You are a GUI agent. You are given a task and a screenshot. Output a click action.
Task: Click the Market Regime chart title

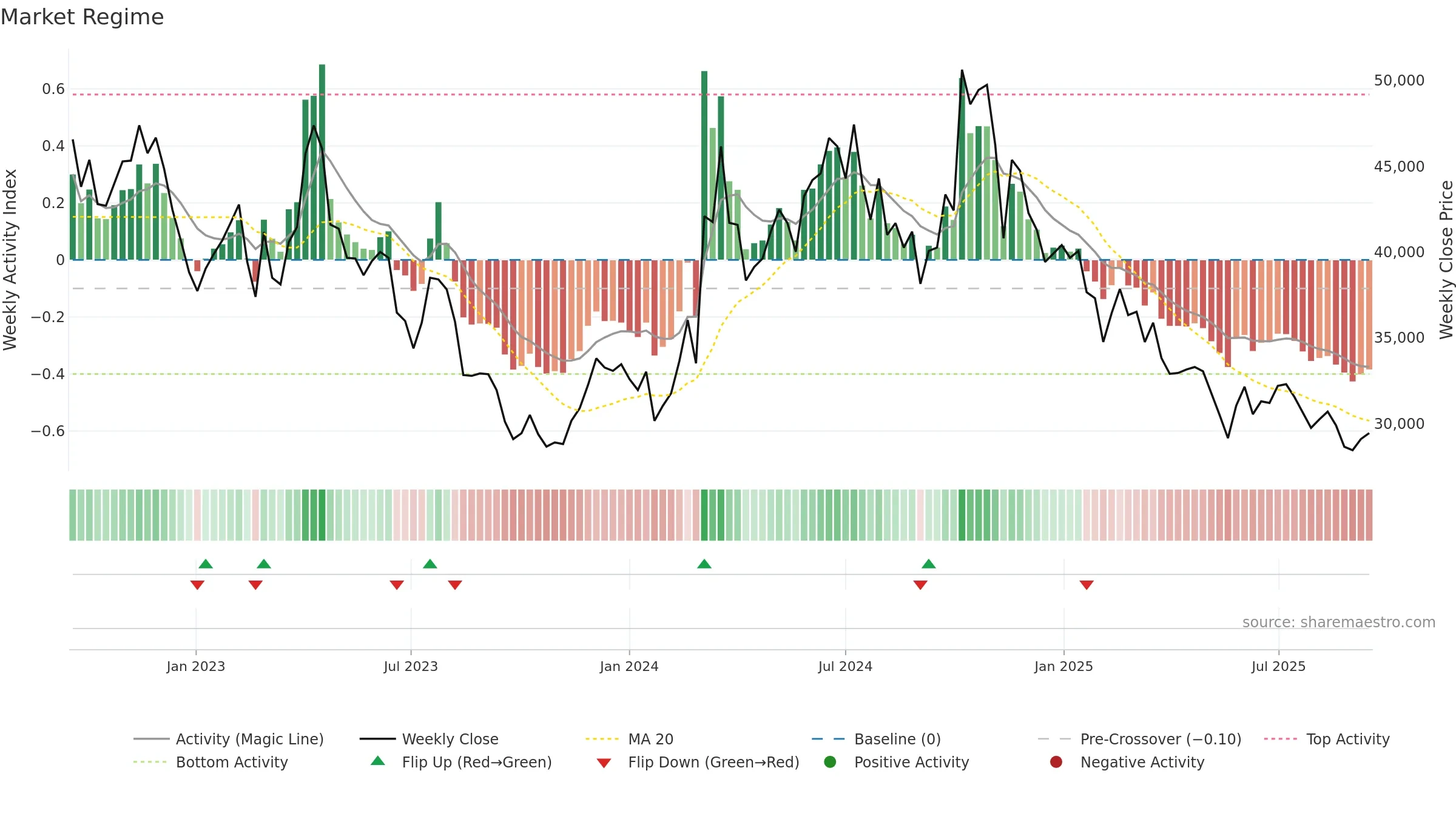pyautogui.click(x=82, y=17)
